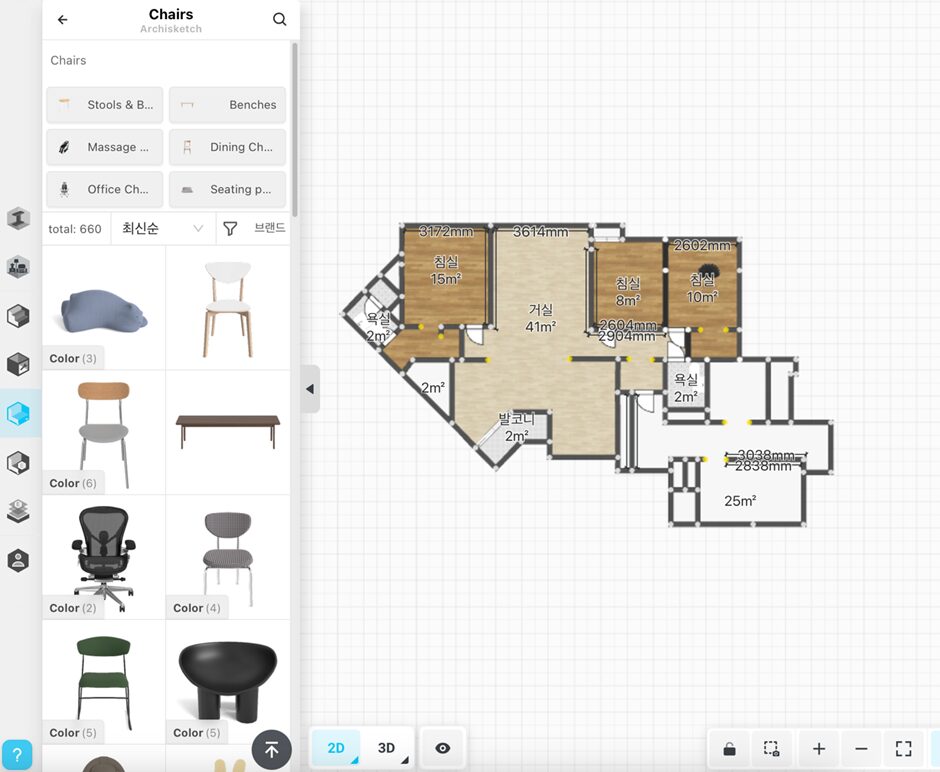Toggle visibility with the eye icon
Viewport: 940px width, 772px height.
point(443,748)
